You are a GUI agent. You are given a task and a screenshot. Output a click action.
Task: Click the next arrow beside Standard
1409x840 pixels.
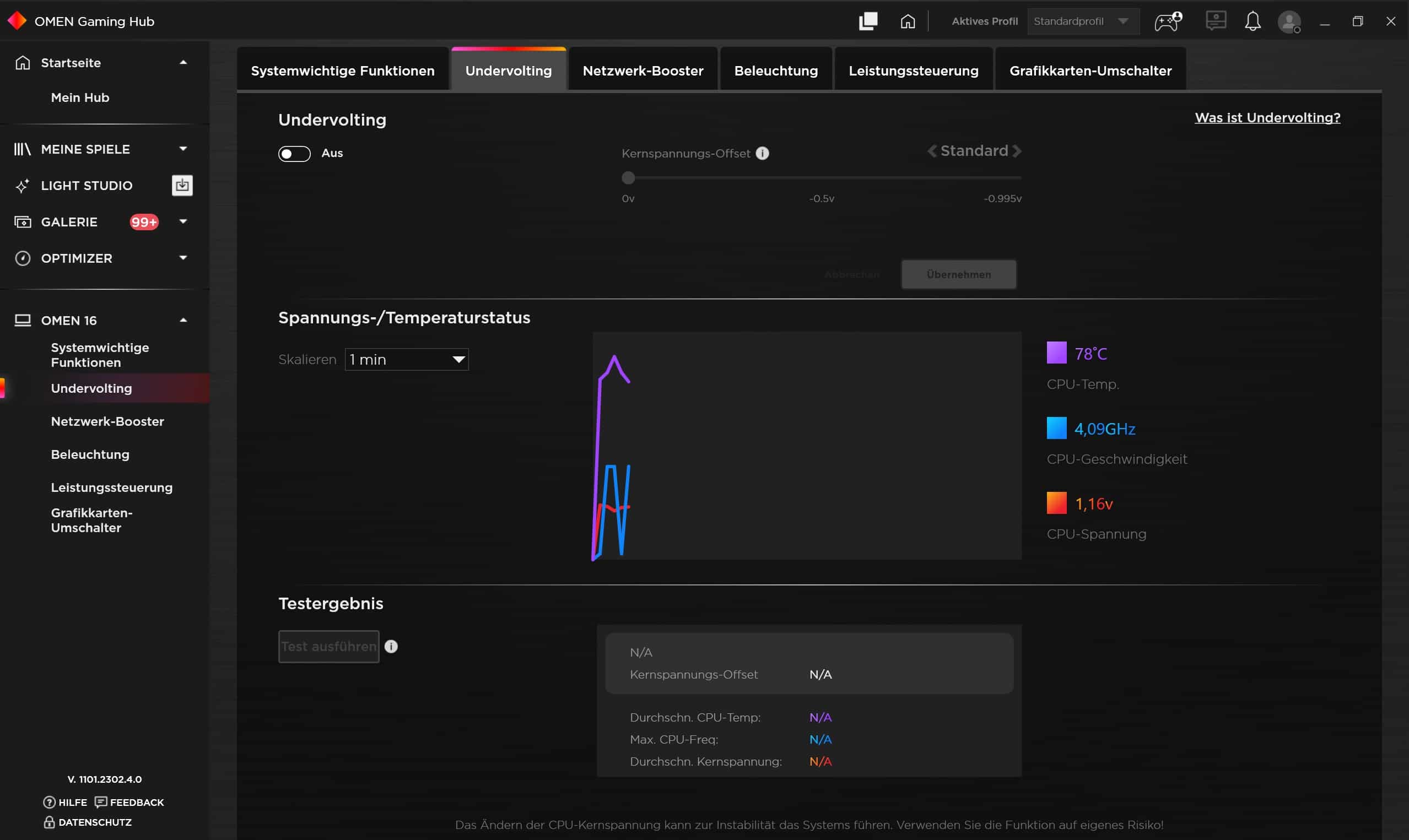pyautogui.click(x=1017, y=151)
